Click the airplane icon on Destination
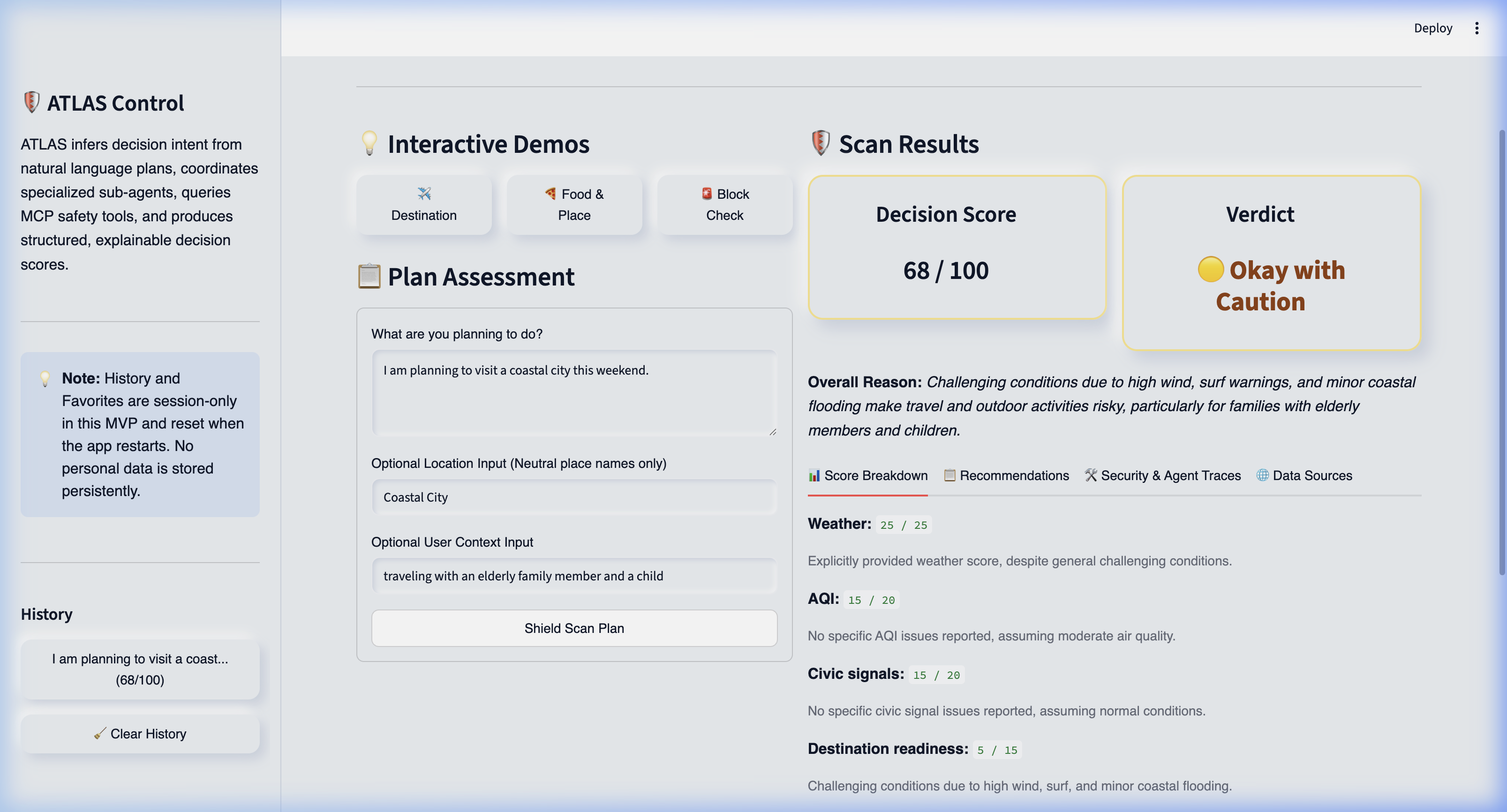Viewport: 1507px width, 812px height. pyautogui.click(x=424, y=193)
